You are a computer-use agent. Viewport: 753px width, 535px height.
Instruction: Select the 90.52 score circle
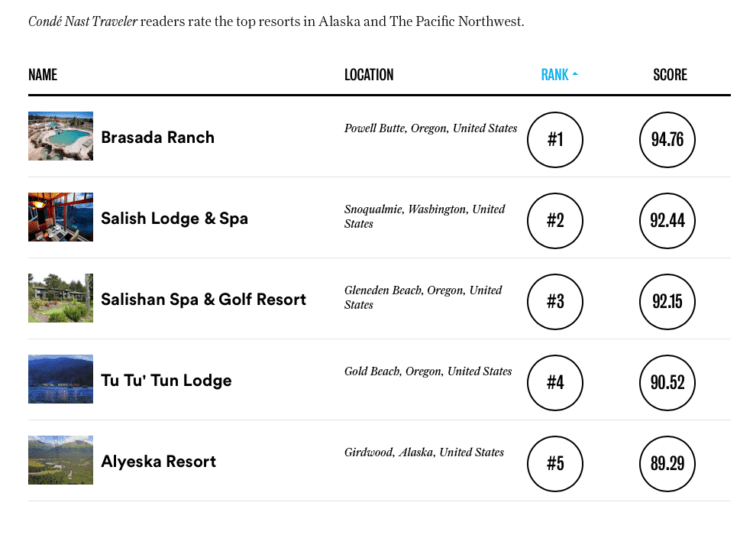667,382
